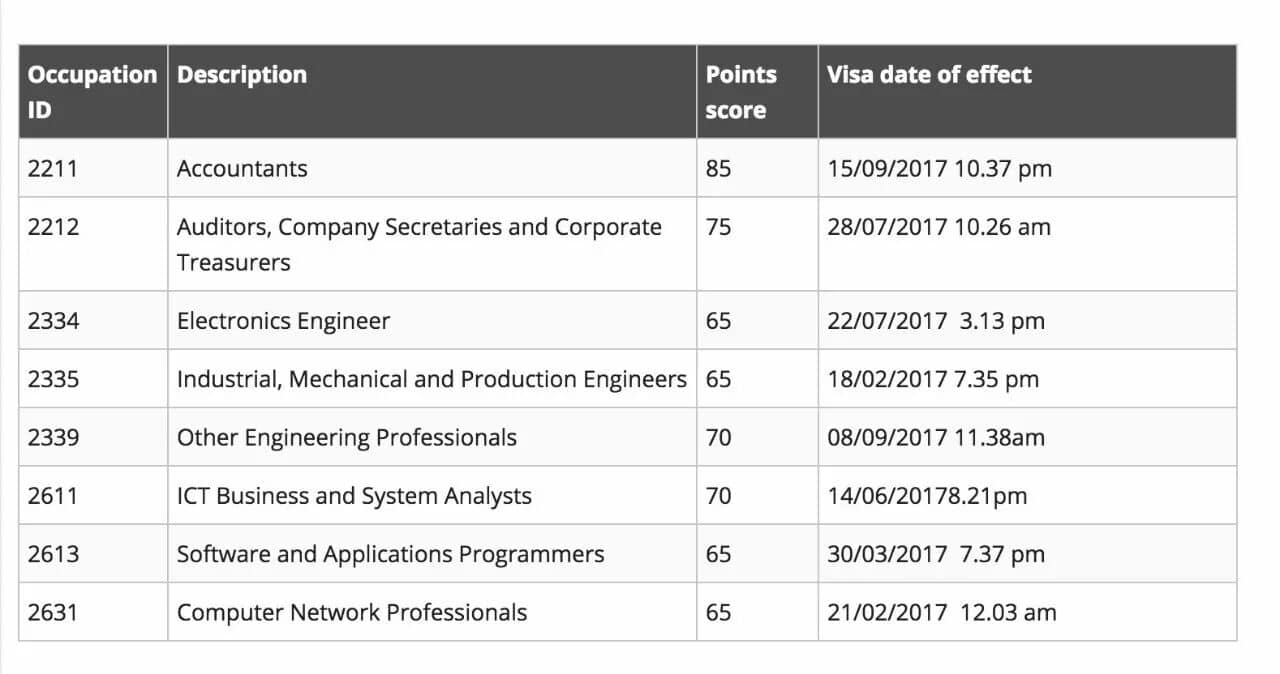1280x674 pixels.
Task: Click the points score 75 cell
Action: [x=757, y=244]
